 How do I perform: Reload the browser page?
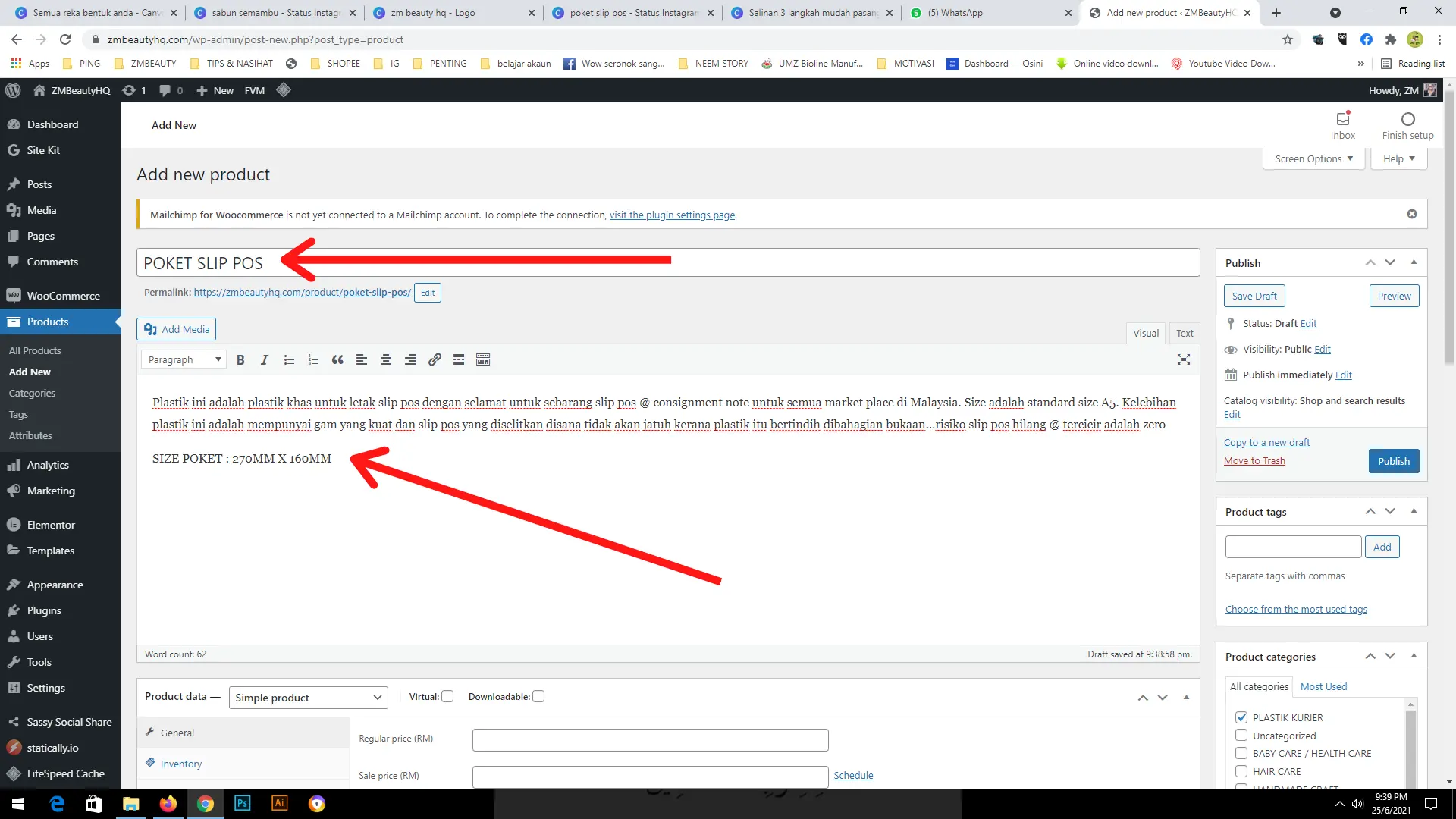(65, 39)
